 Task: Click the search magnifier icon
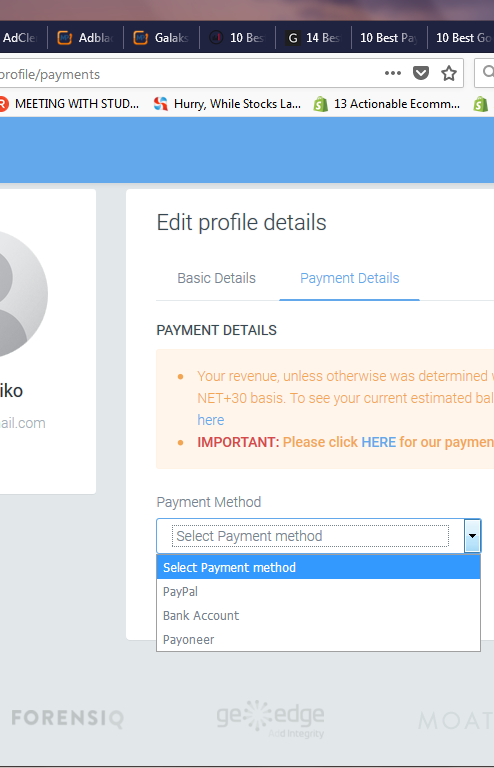point(488,72)
